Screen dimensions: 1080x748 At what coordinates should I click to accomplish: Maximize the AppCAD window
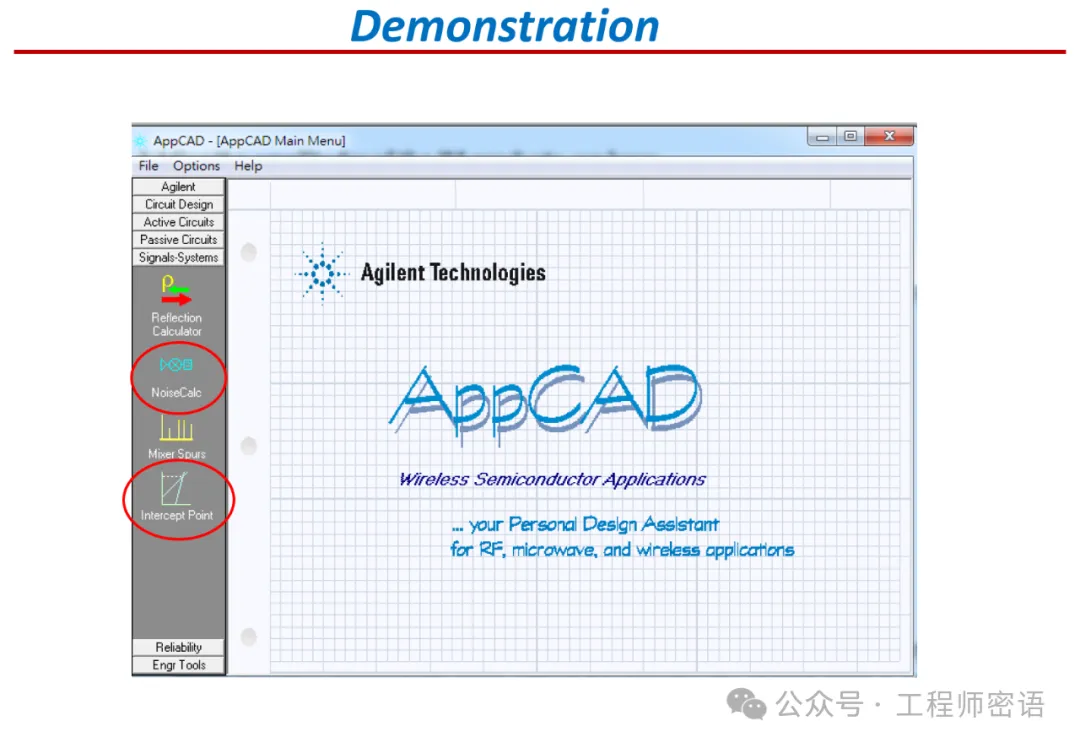[x=851, y=136]
